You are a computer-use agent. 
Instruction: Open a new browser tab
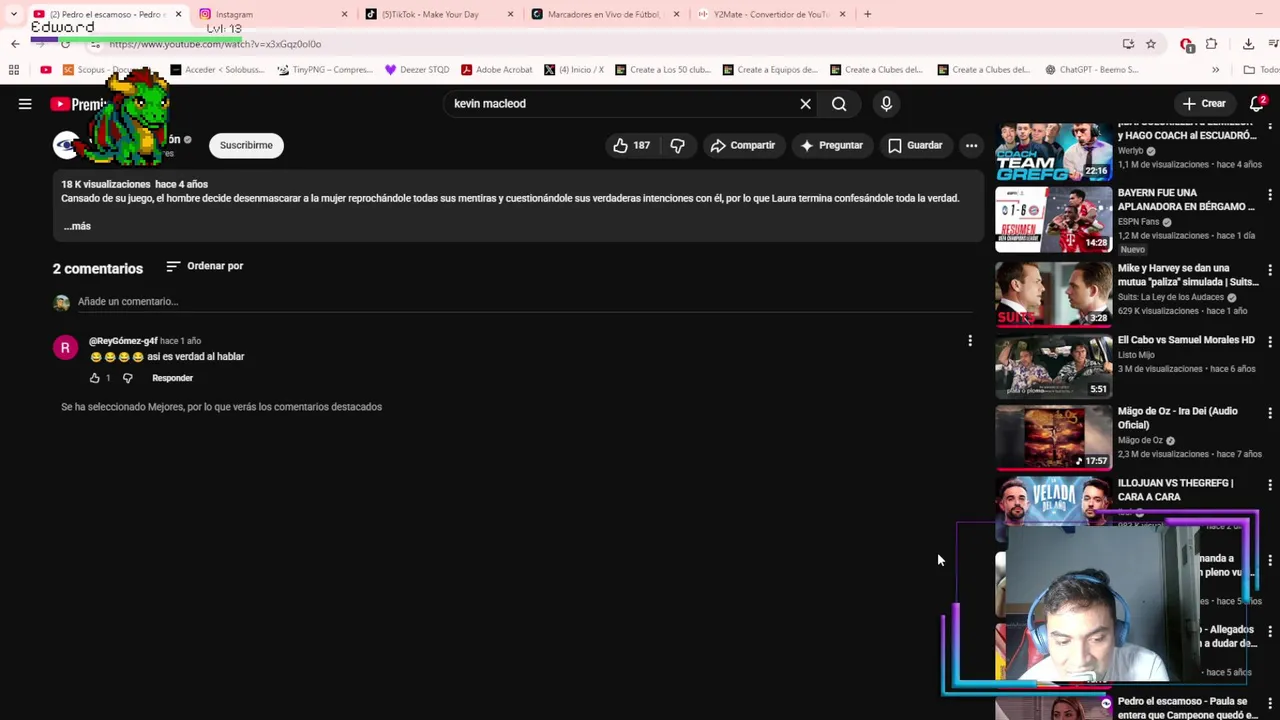(x=867, y=14)
